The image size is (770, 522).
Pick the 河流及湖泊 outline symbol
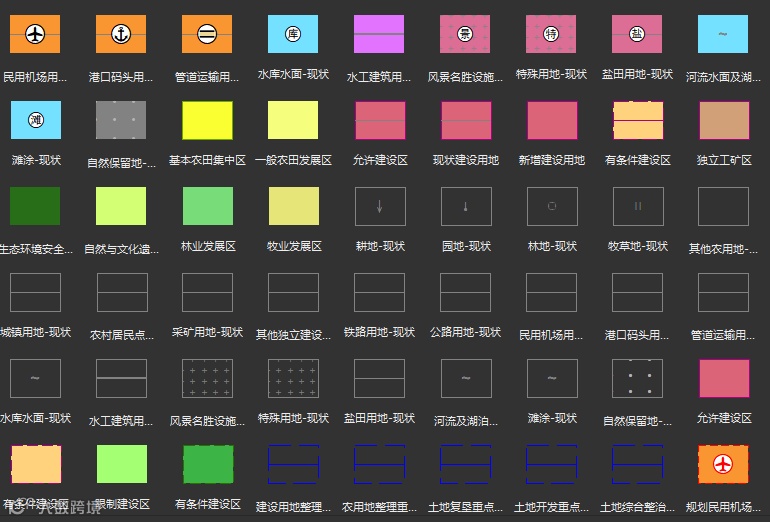466,378
